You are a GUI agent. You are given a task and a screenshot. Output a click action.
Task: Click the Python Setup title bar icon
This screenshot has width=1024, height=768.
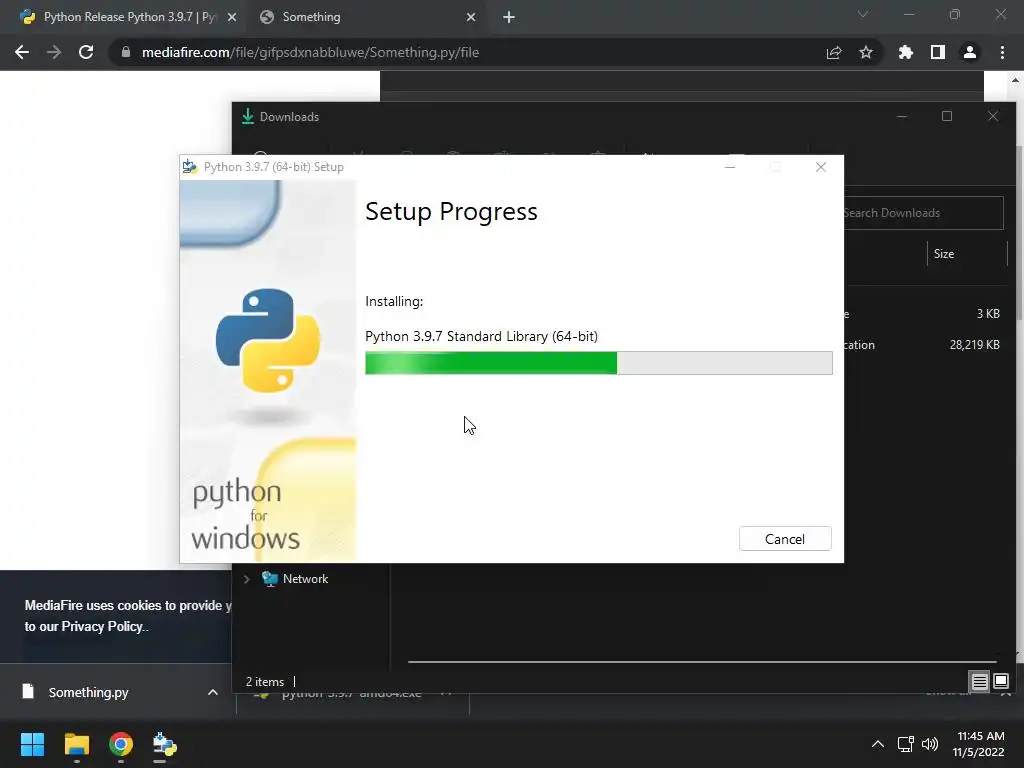point(189,167)
